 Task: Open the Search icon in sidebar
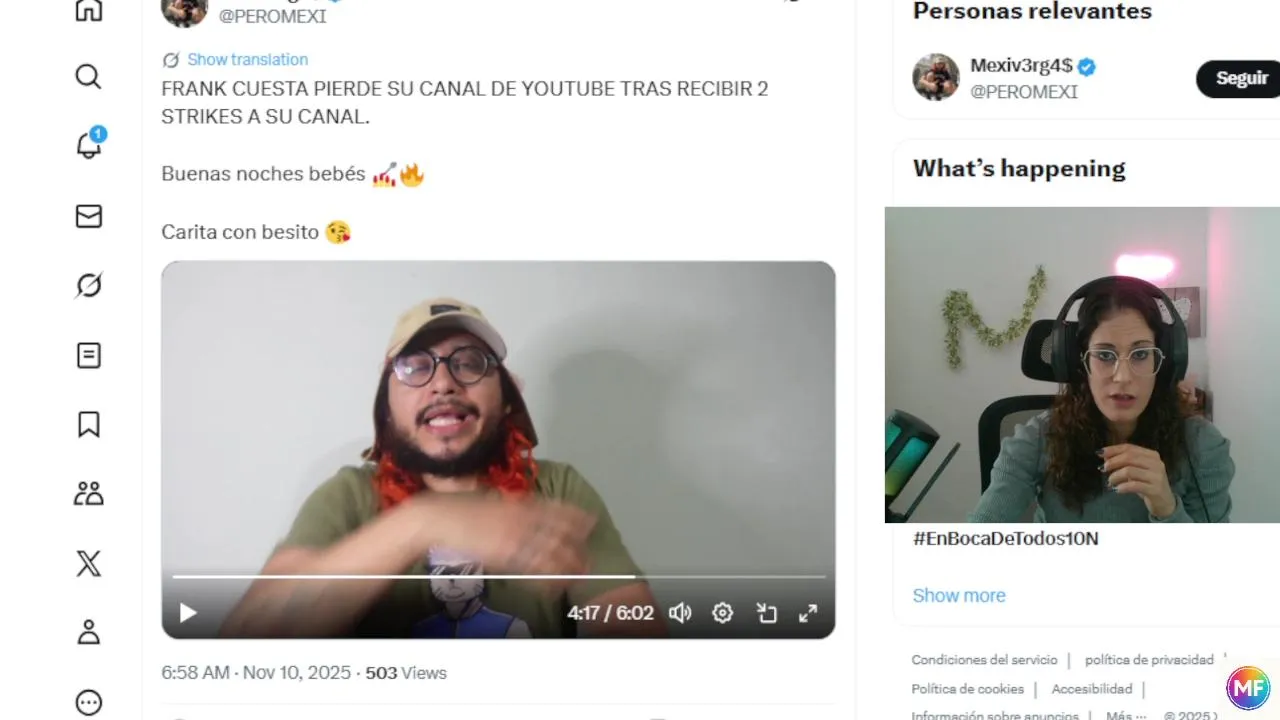88,77
